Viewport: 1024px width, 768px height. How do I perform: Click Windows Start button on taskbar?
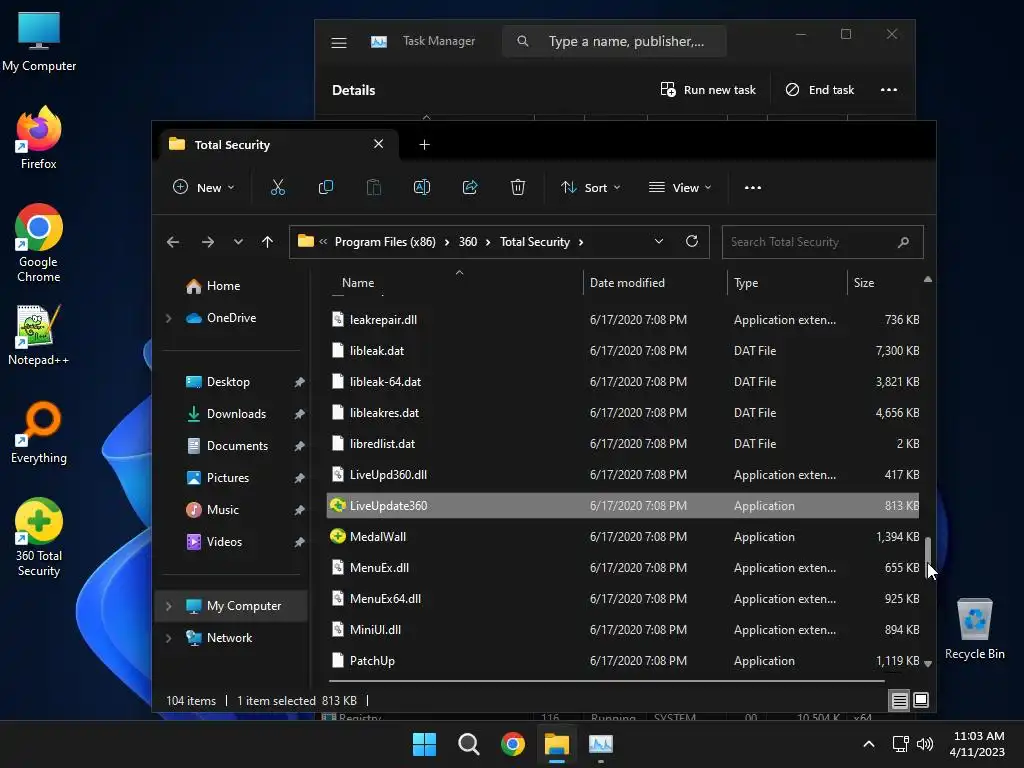coord(424,744)
